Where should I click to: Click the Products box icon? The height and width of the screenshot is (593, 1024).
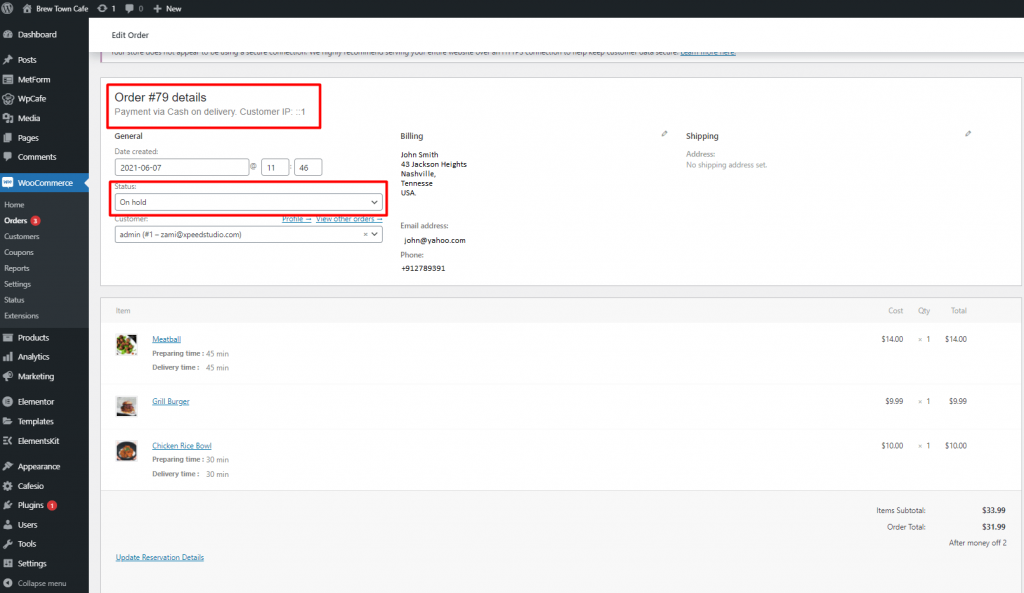tap(8, 338)
